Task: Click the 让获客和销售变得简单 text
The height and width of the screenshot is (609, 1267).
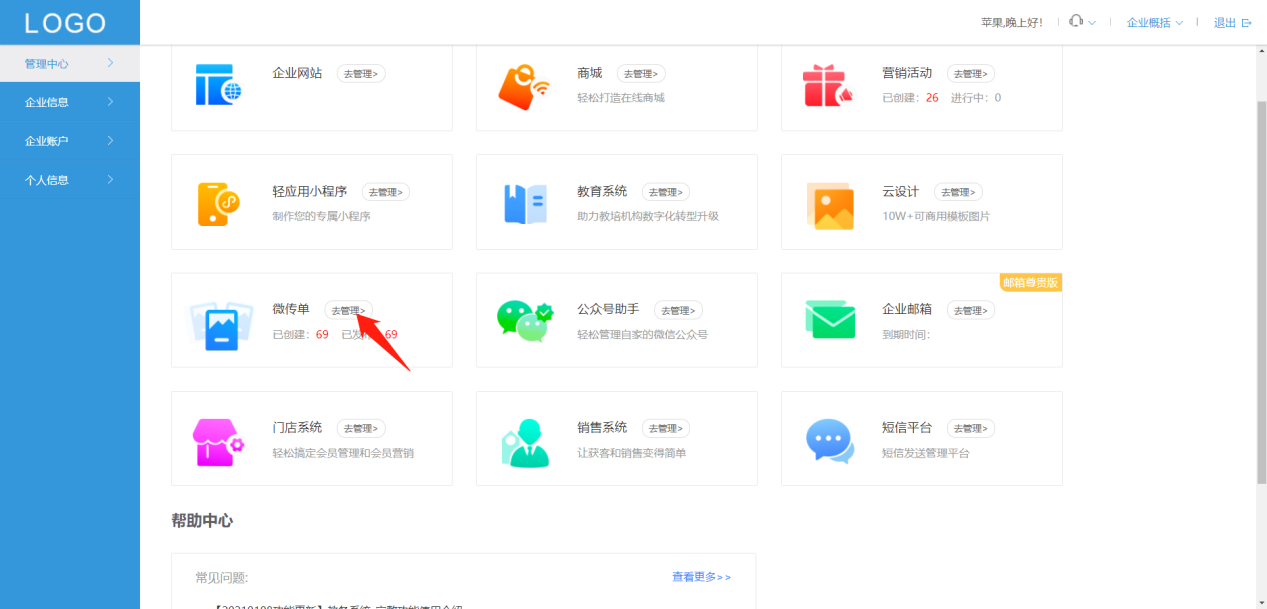Action: pyautogui.click(x=632, y=453)
